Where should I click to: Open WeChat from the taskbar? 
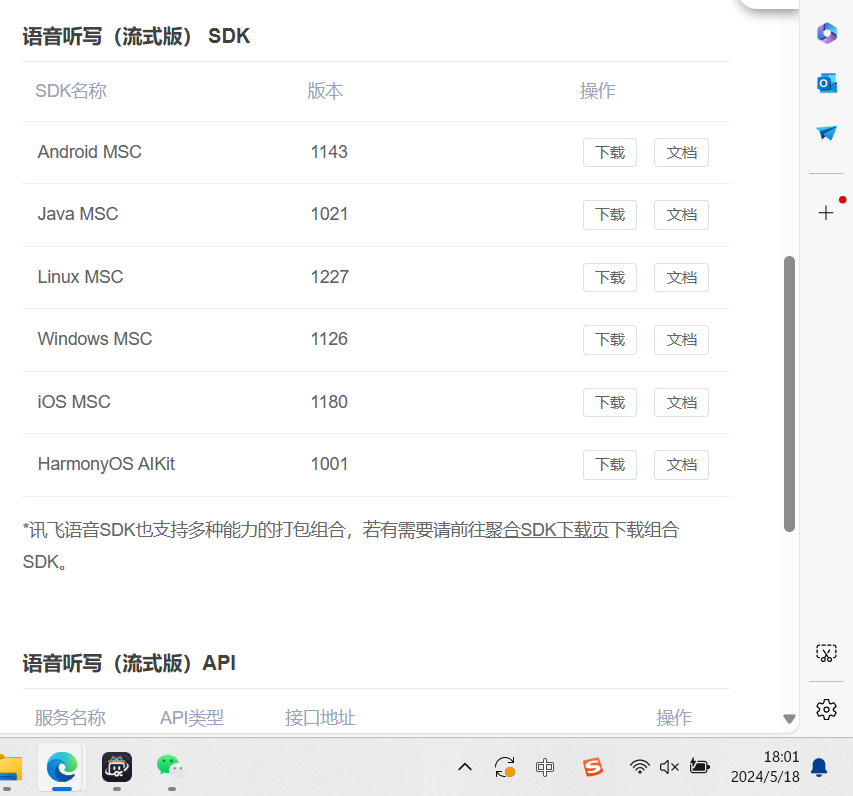pyautogui.click(x=170, y=767)
